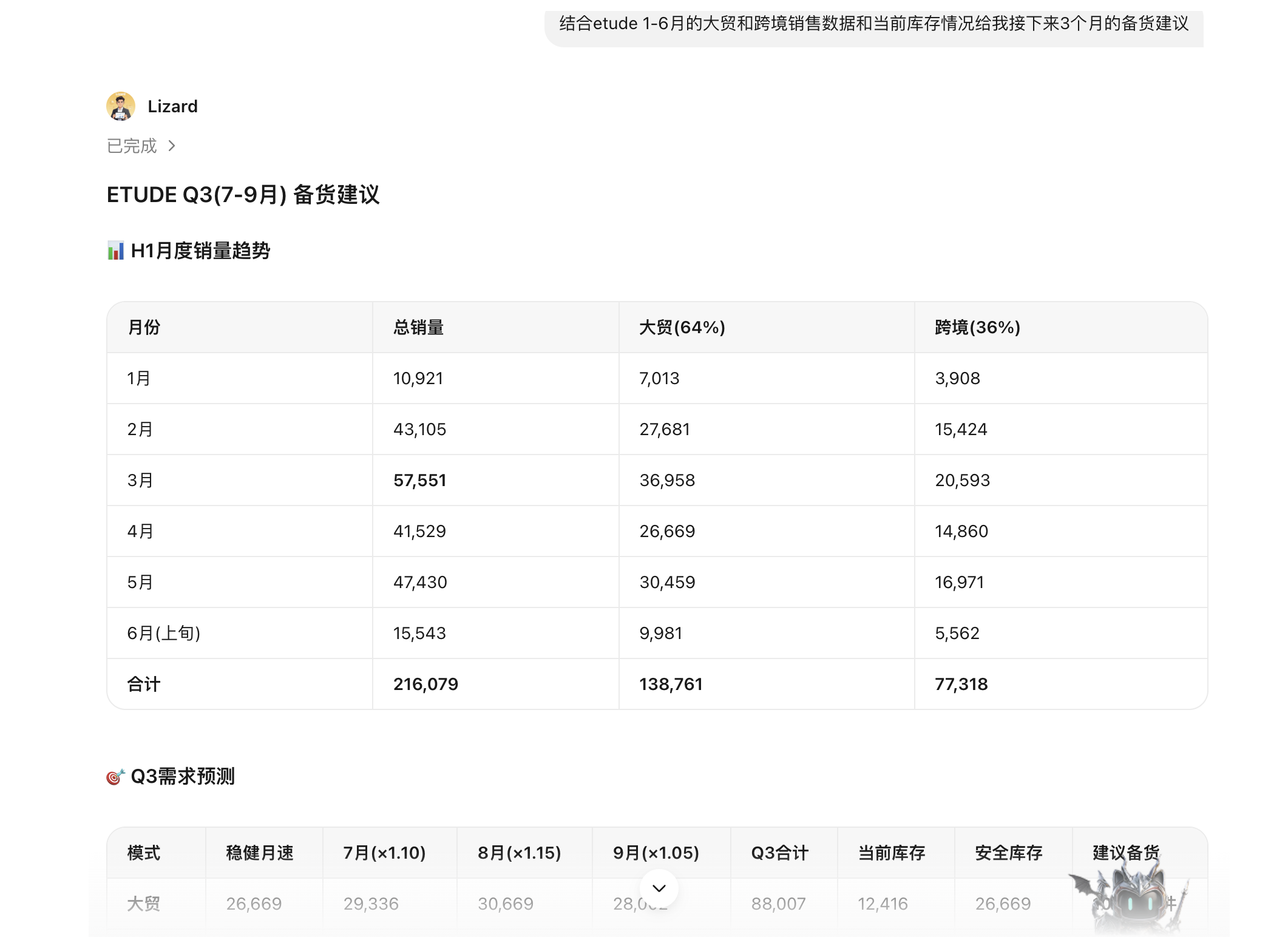Select the 36,958 cell in 3月 row
The width and height of the screenshot is (1288, 937).
pyautogui.click(x=667, y=481)
